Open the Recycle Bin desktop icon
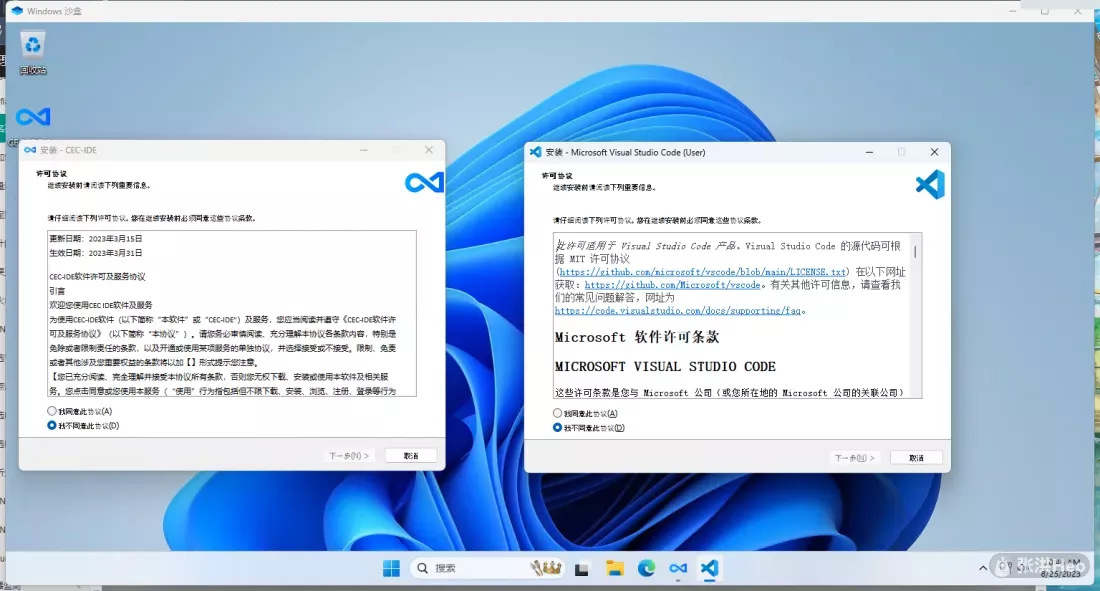Image resolution: width=1100 pixels, height=591 pixels. click(32, 53)
